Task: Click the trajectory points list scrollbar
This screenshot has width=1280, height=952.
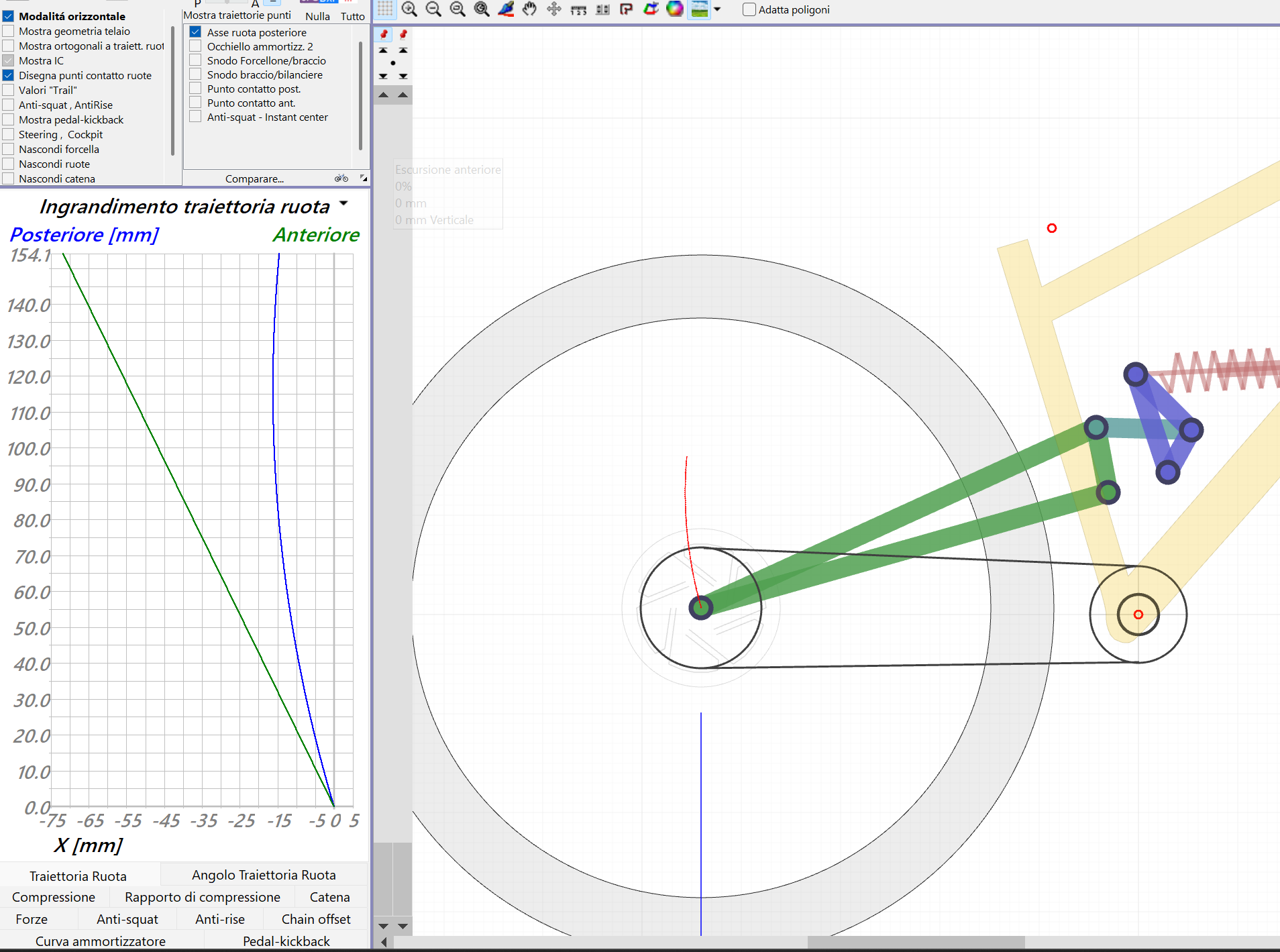Action: (x=361, y=95)
